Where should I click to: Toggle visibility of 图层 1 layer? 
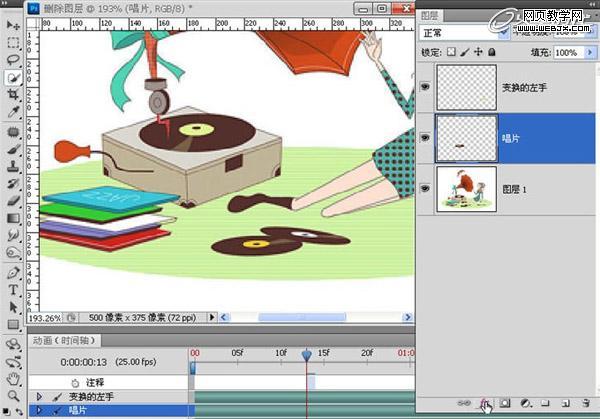[x=426, y=187]
